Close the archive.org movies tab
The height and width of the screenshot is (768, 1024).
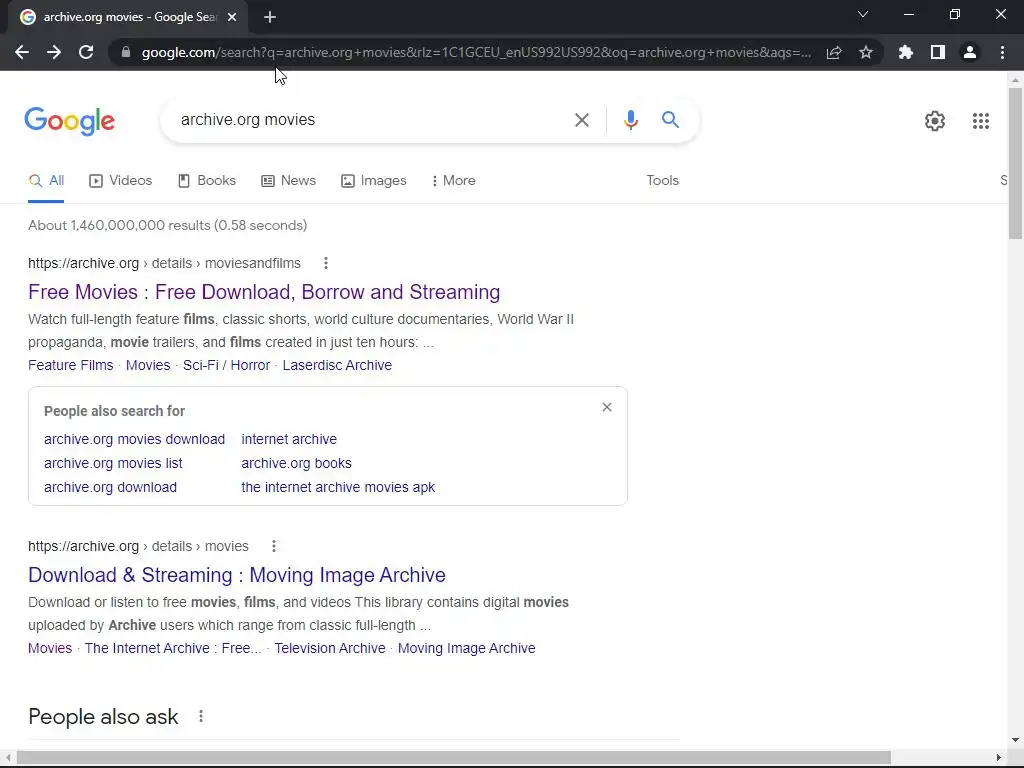[x=232, y=17]
